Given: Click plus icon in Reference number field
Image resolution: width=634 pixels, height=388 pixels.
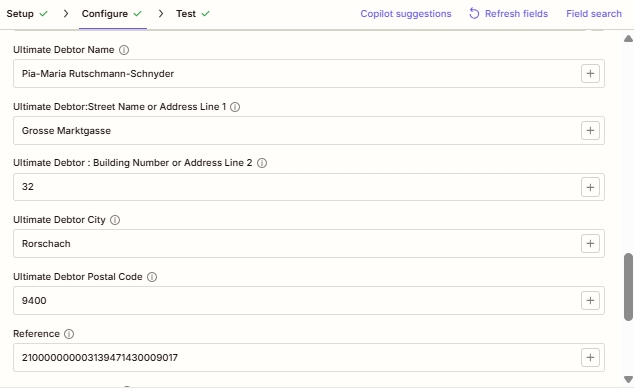Looking at the screenshot, I should pyautogui.click(x=590, y=357).
